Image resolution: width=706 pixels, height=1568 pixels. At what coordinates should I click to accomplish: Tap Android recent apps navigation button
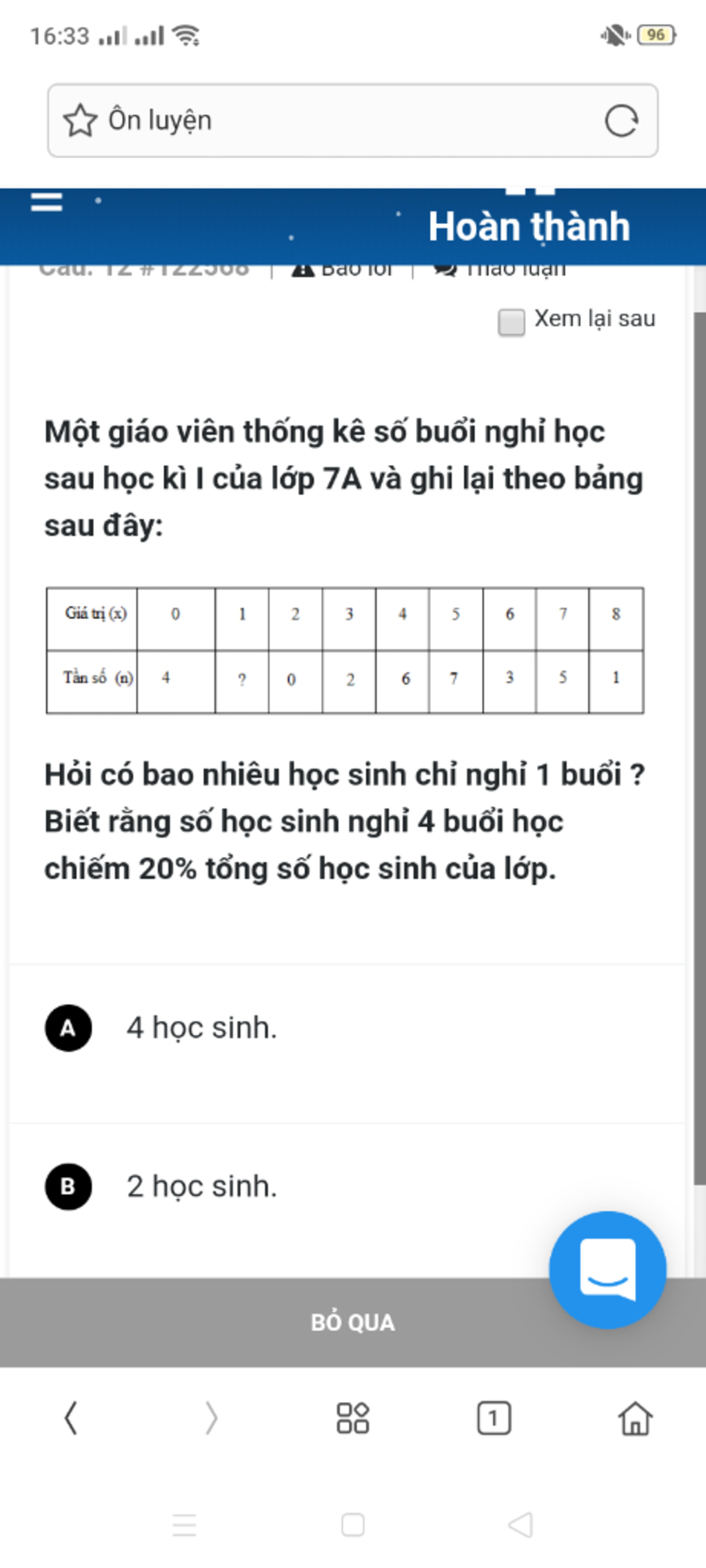(x=184, y=1525)
